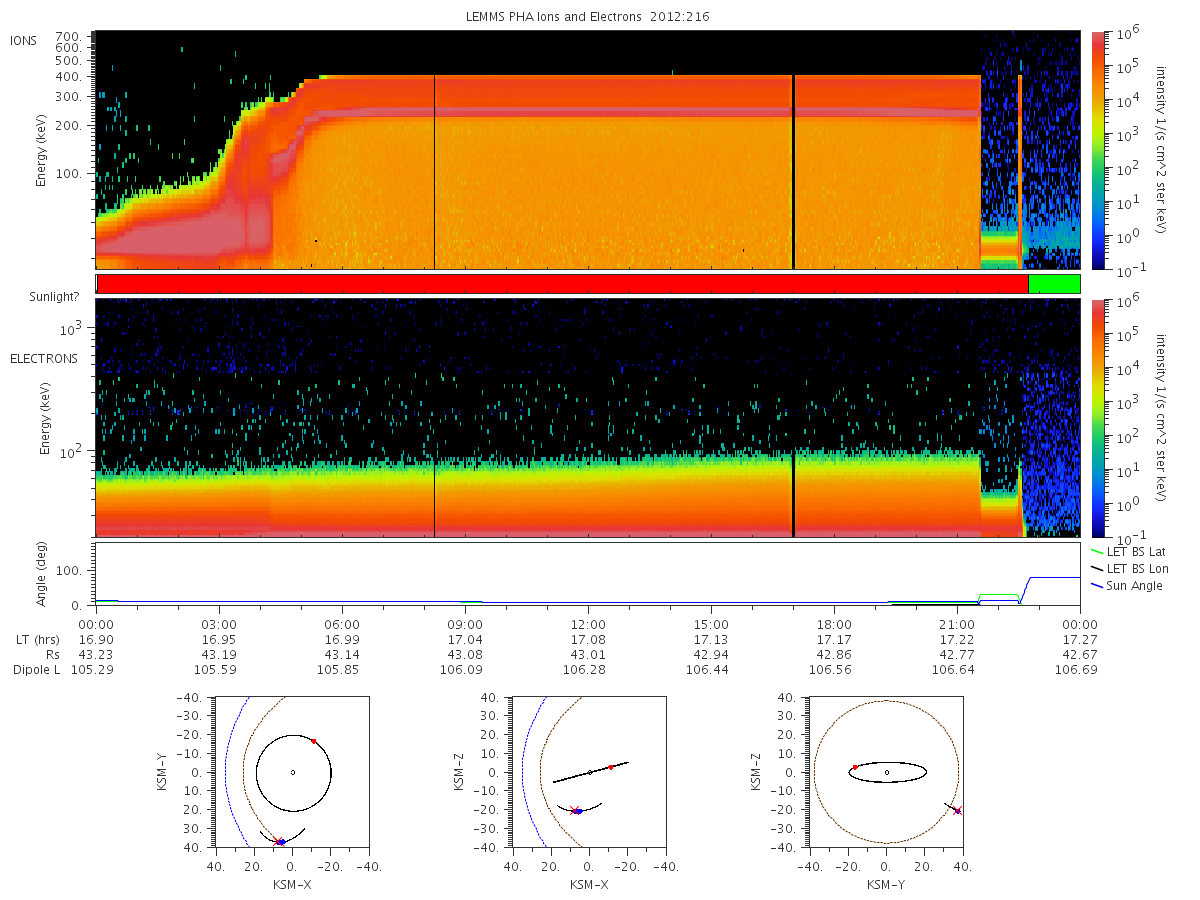The height and width of the screenshot is (900, 1200).
Task: Click the 21:00 time axis label
Action: [957, 623]
